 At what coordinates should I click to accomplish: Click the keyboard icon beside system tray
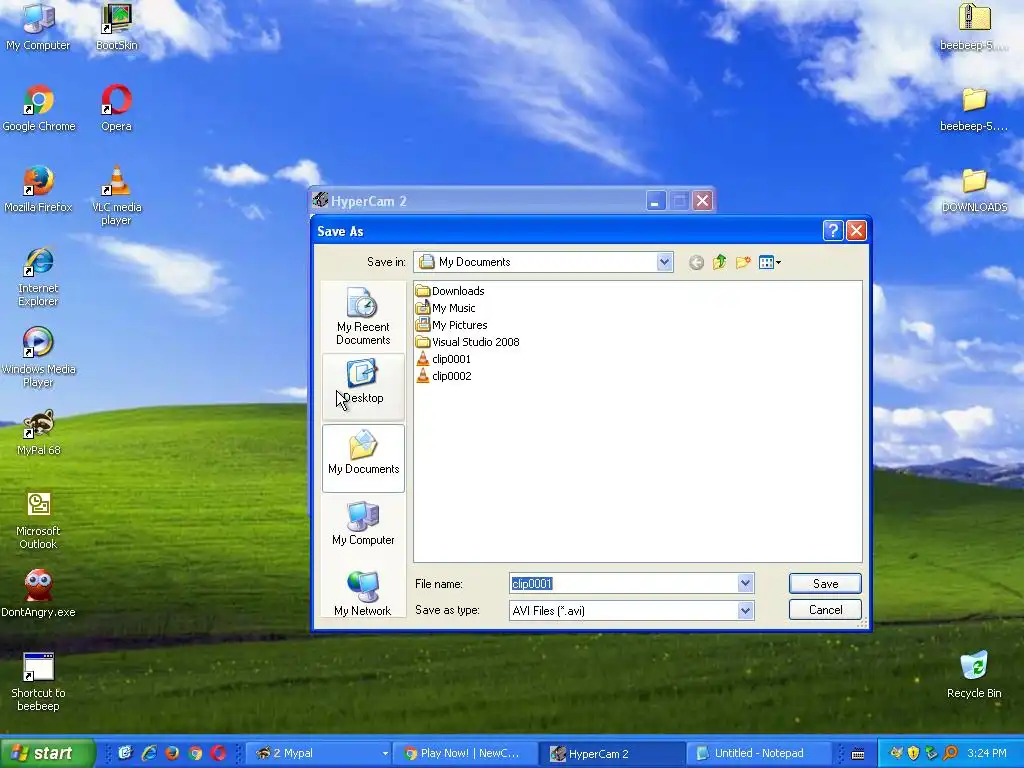pyautogui.click(x=858, y=754)
